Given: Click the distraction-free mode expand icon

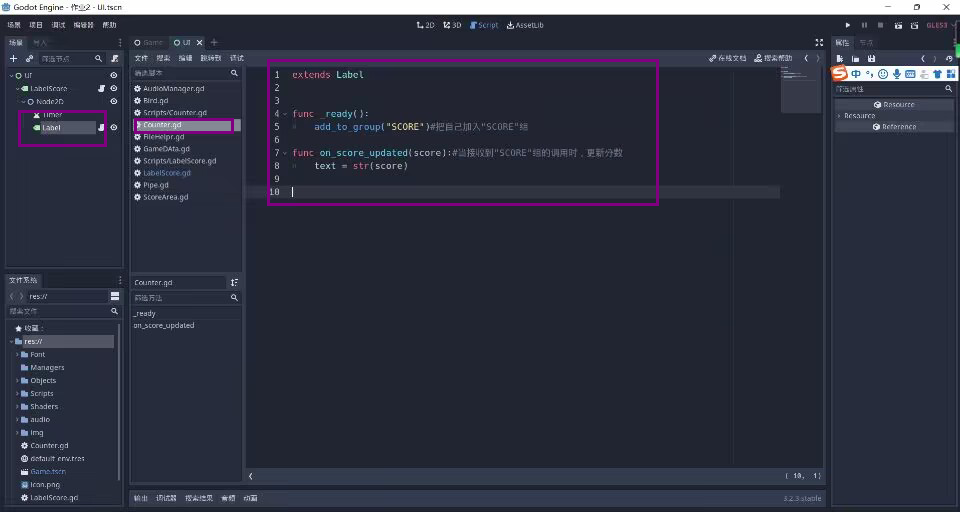Looking at the screenshot, I should (x=819, y=42).
